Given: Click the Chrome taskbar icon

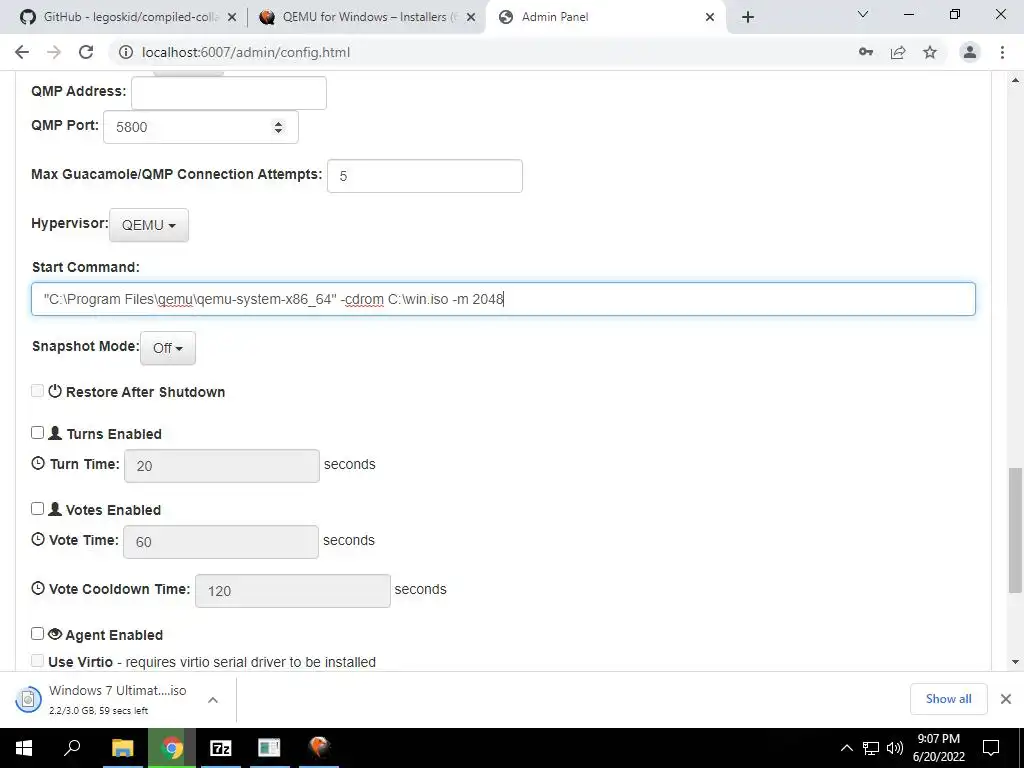Looking at the screenshot, I should click(x=172, y=748).
